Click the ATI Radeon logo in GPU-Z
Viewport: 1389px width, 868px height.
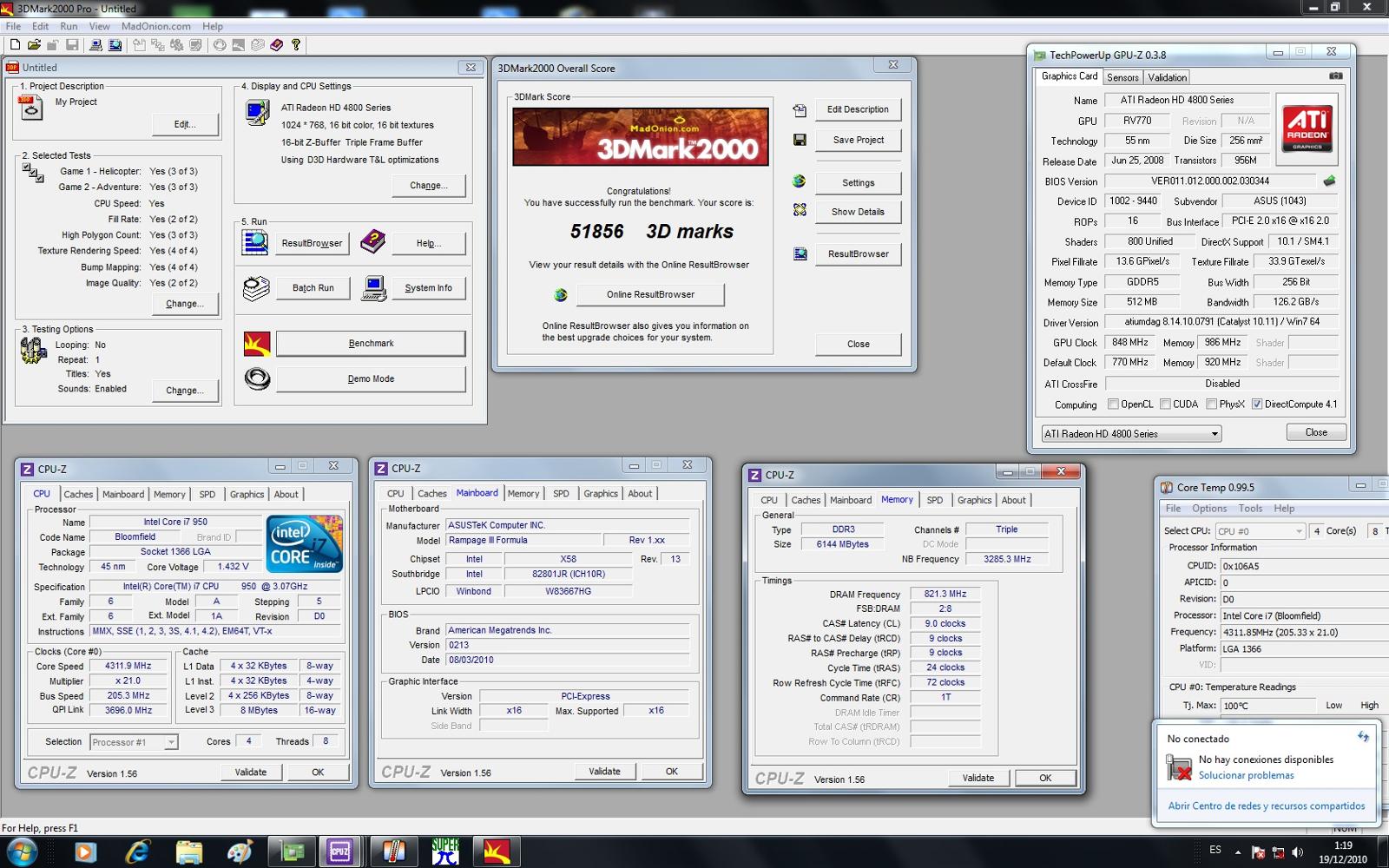pos(1307,131)
